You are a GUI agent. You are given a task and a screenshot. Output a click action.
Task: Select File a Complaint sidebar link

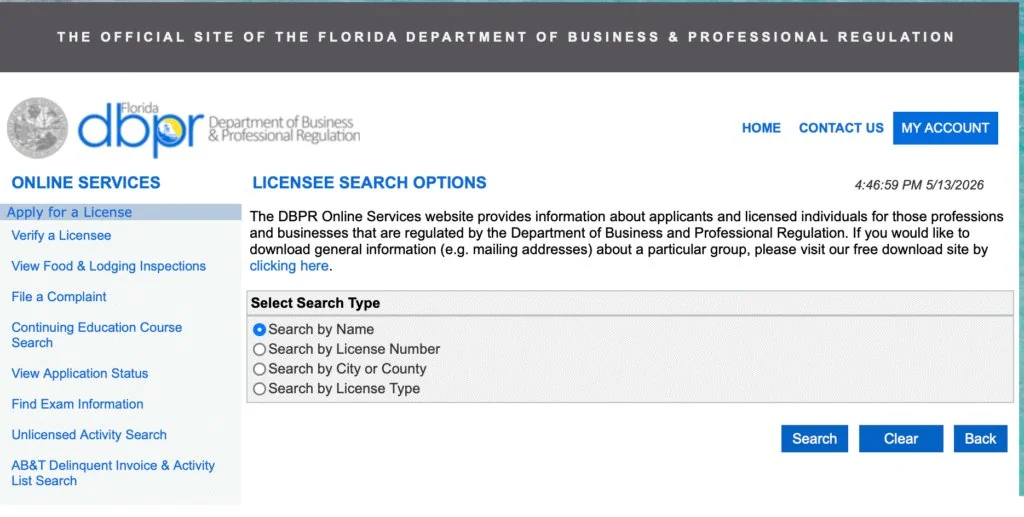(59, 297)
